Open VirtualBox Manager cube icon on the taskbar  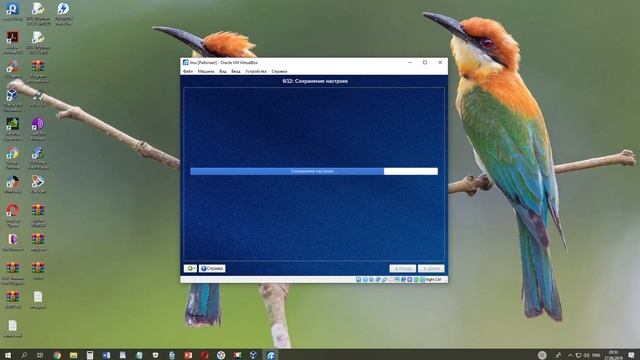point(253,355)
